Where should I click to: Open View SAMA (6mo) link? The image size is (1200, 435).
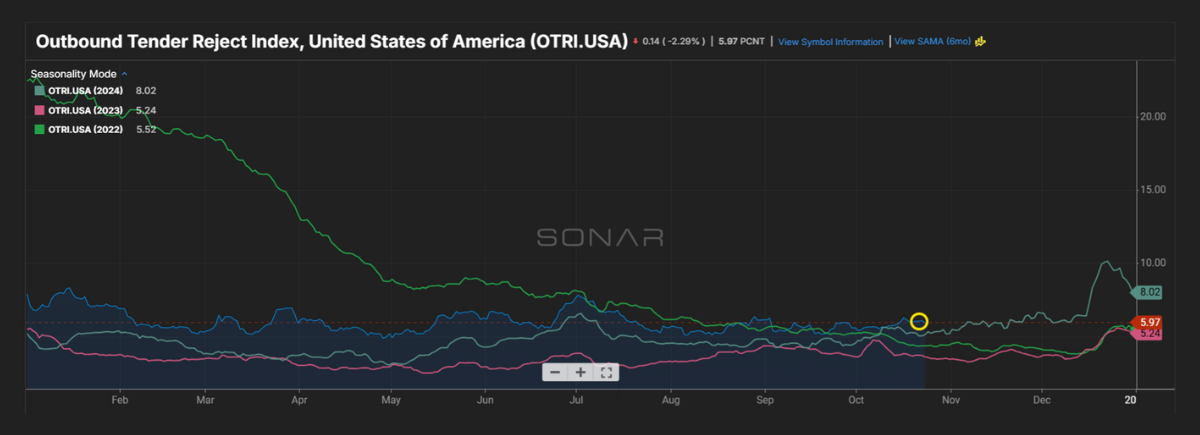pos(933,42)
